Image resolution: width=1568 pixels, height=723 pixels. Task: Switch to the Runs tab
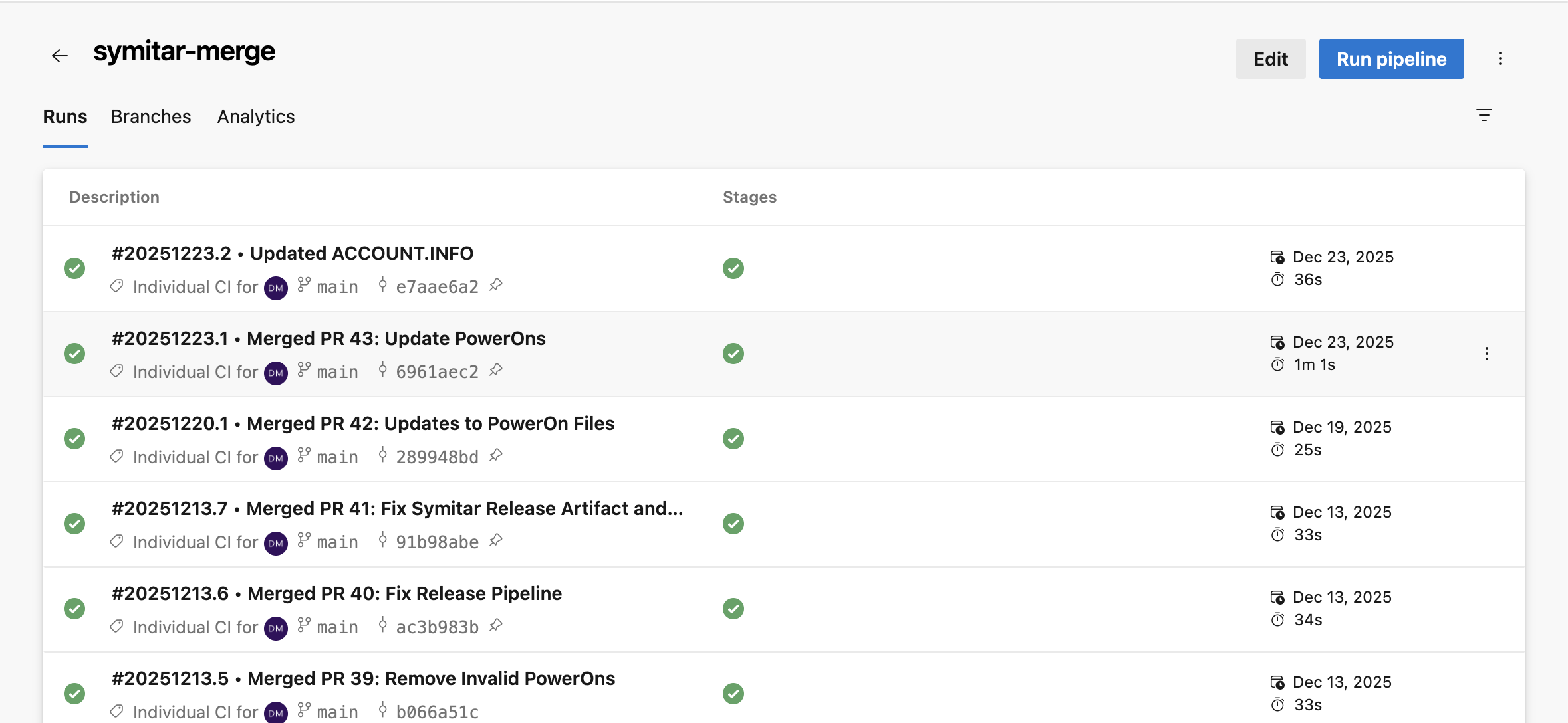pyautogui.click(x=65, y=116)
